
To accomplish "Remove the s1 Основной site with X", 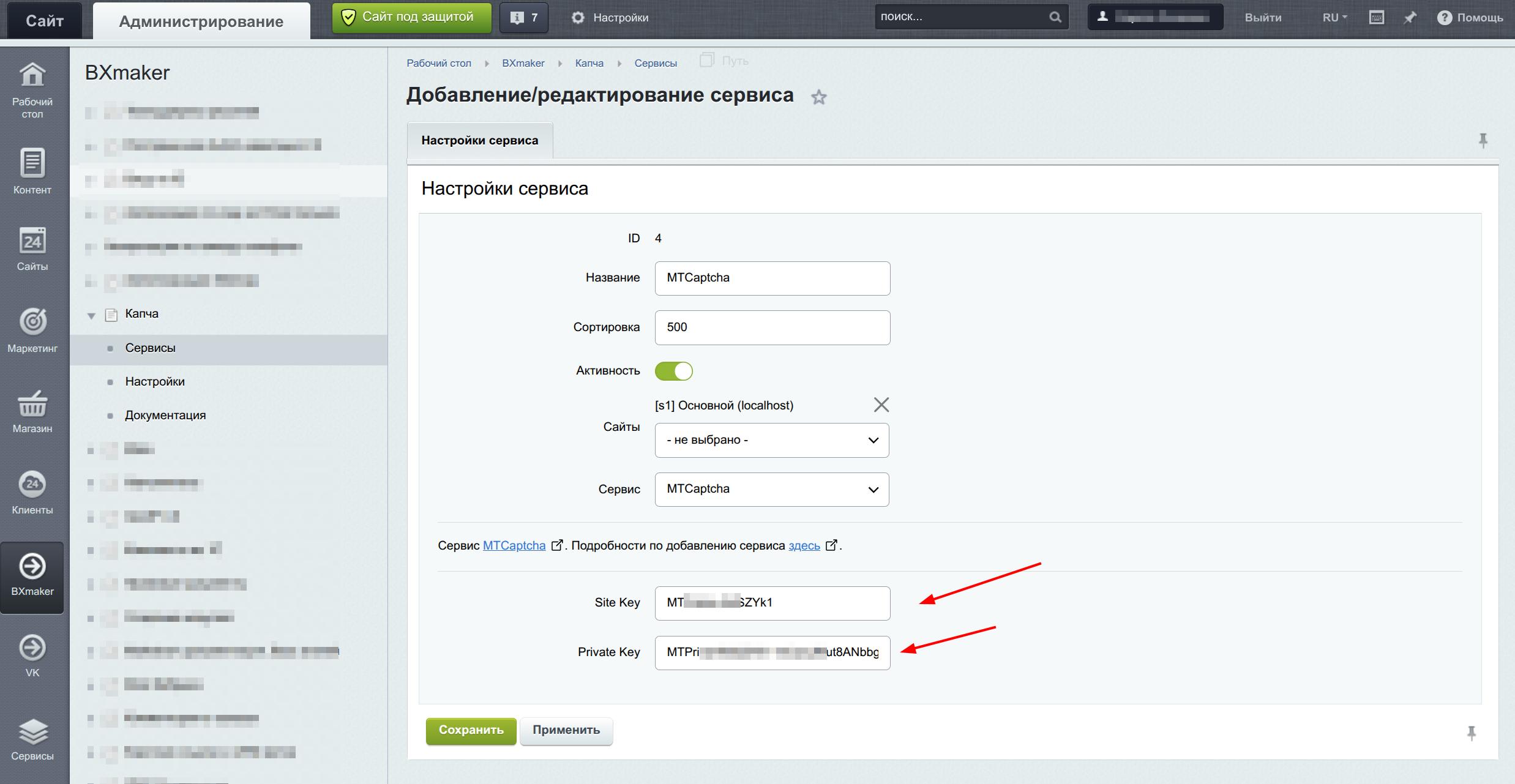I will click(x=881, y=405).
